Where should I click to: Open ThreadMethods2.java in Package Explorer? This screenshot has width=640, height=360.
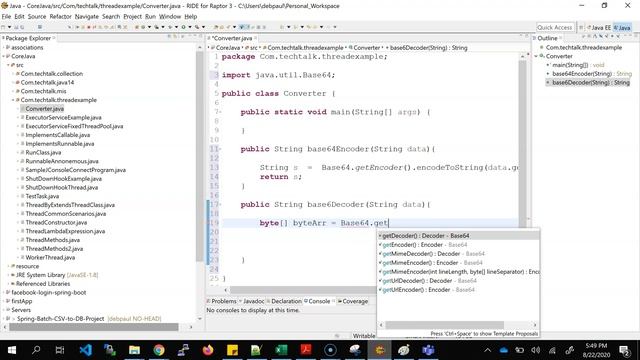point(54,249)
